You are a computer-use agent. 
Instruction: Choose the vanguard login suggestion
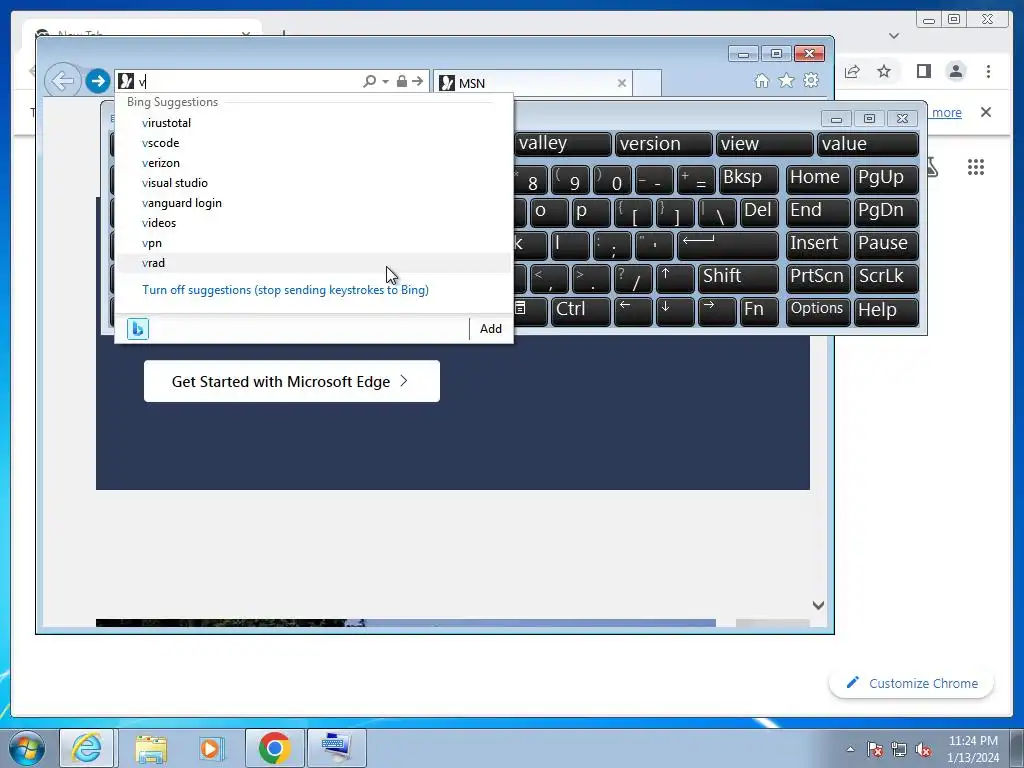click(x=313, y=203)
